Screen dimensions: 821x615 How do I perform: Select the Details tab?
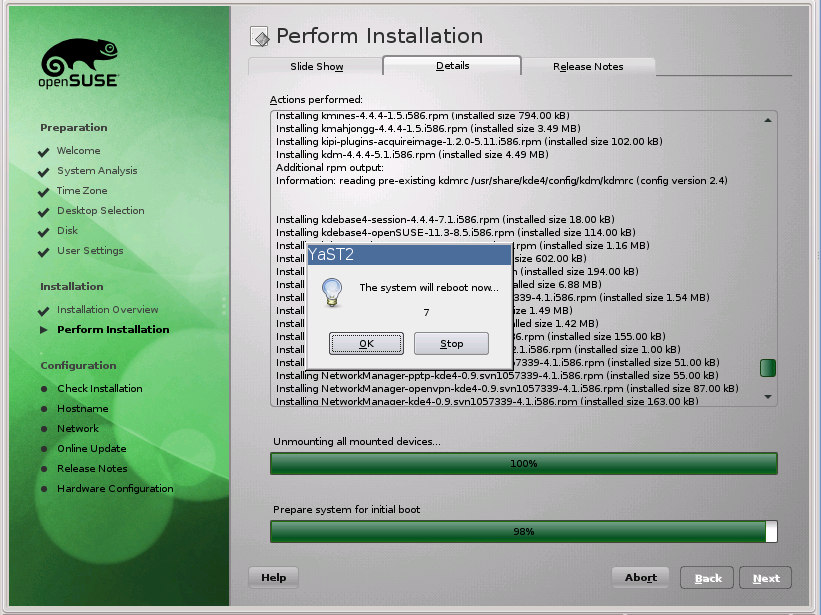pyautogui.click(x=452, y=65)
